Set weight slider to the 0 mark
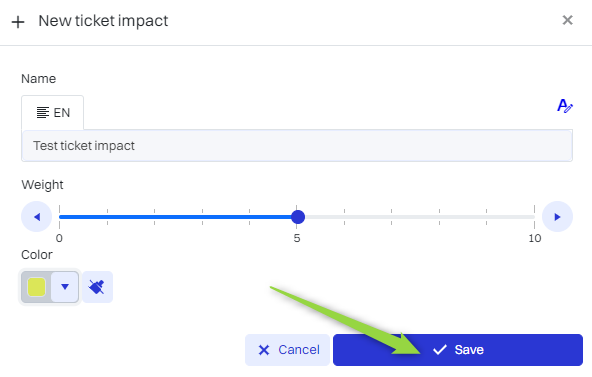This screenshot has height=377, width=592. pyautogui.click(x=60, y=217)
